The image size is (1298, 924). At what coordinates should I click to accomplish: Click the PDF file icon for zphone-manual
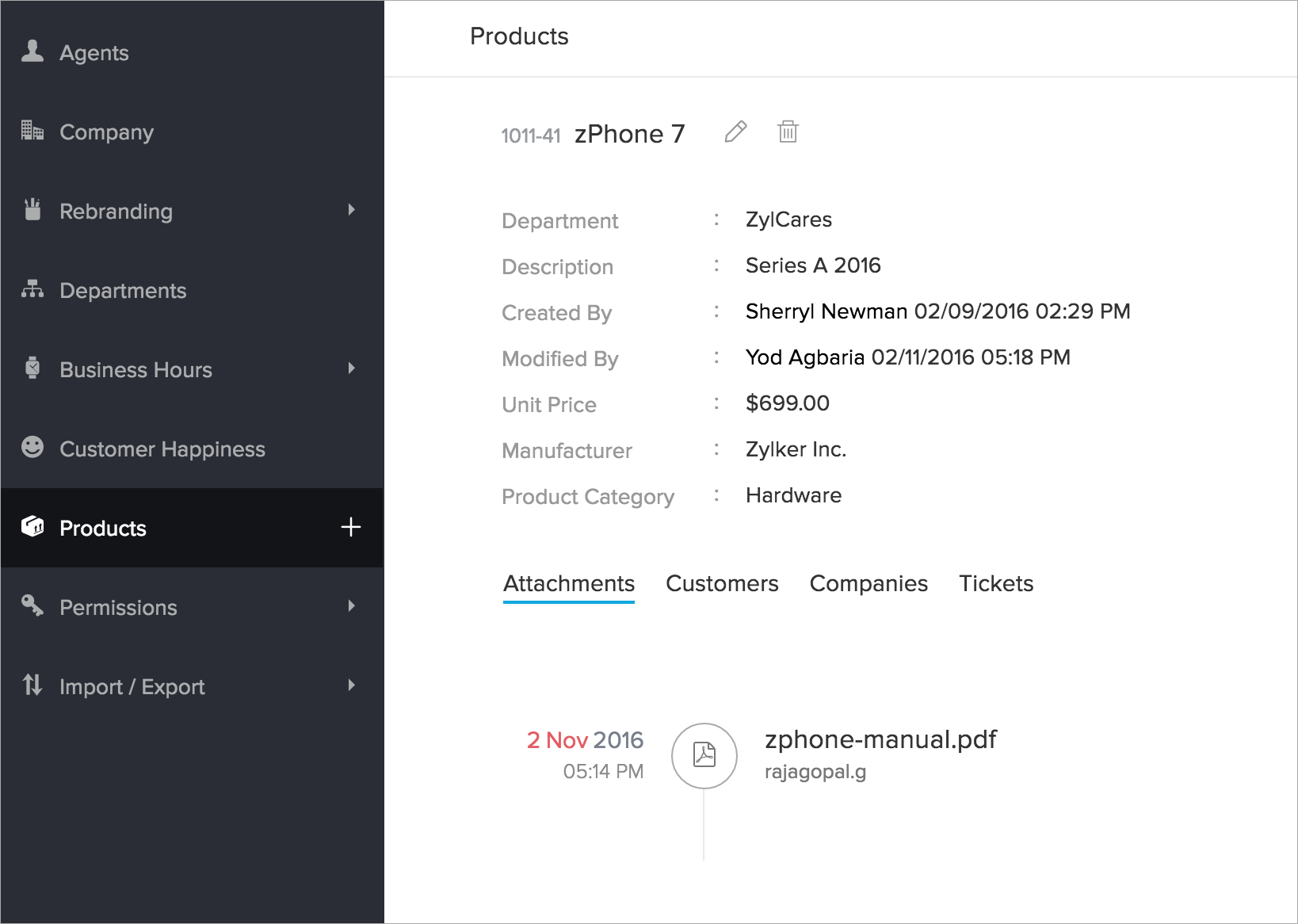click(704, 754)
